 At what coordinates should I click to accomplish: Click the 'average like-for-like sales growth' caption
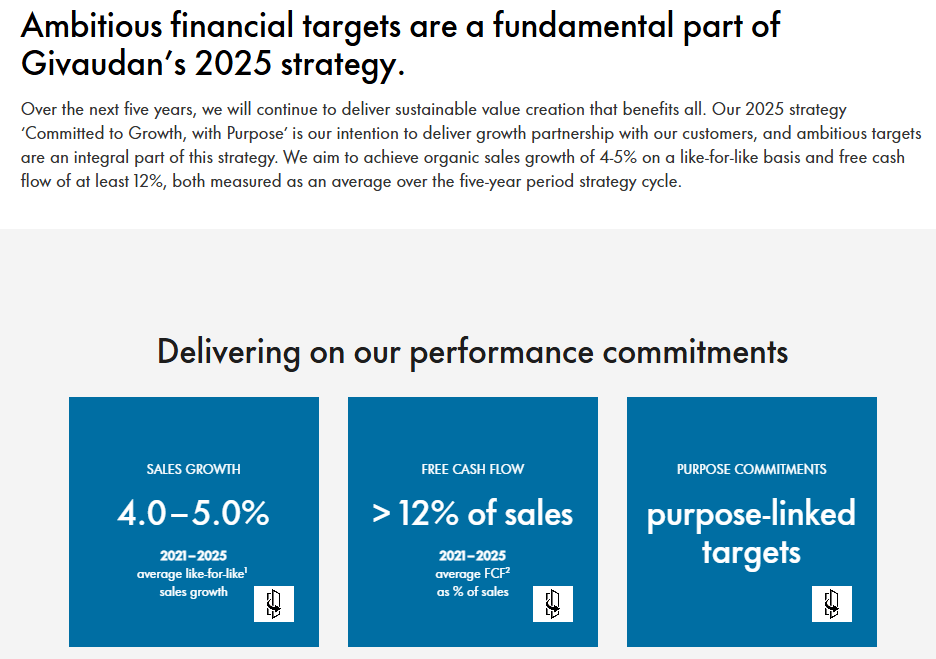pos(193,583)
